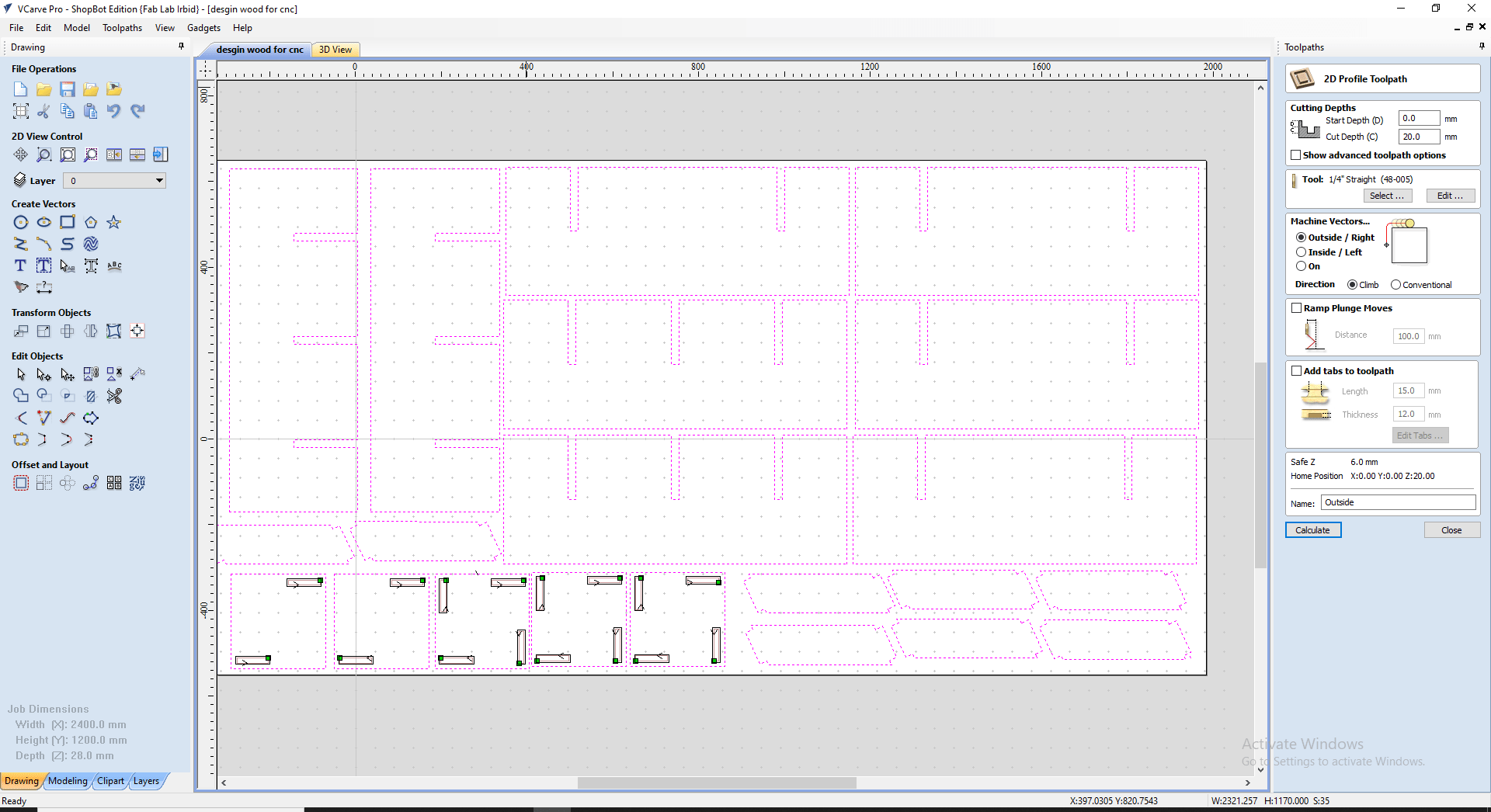Enable Ramp Plunge Moves
The width and height of the screenshot is (1491, 812).
(1296, 308)
